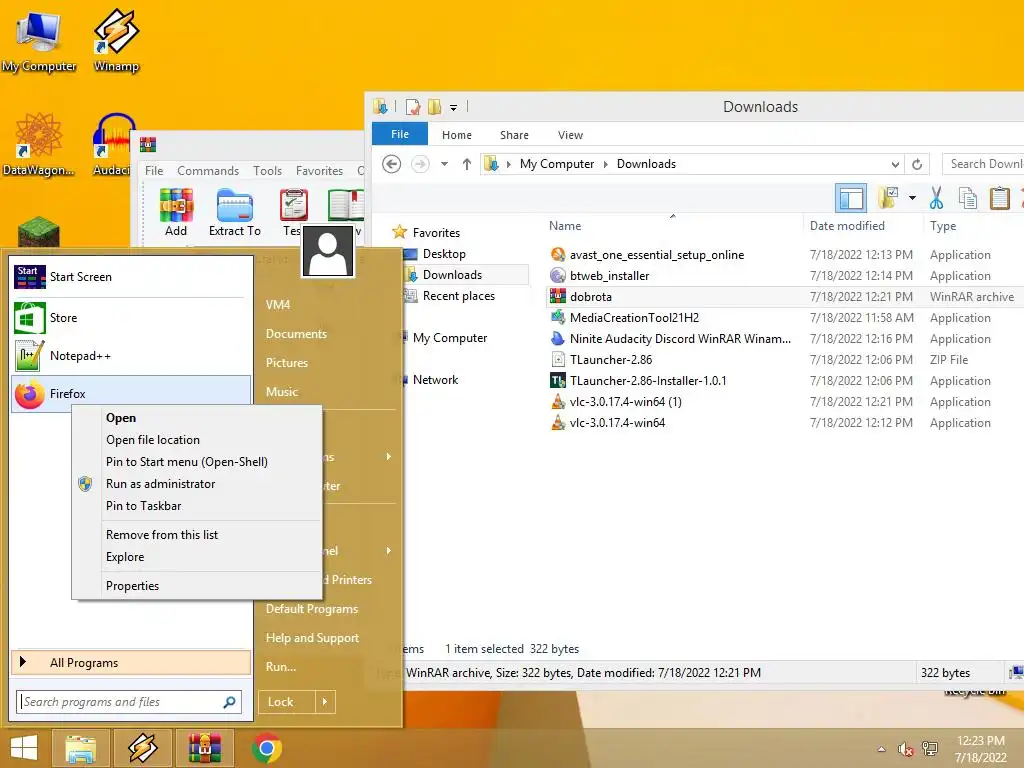Click the breadcrumb arrow after My Computer
This screenshot has width=1024, height=768.
pos(605,164)
